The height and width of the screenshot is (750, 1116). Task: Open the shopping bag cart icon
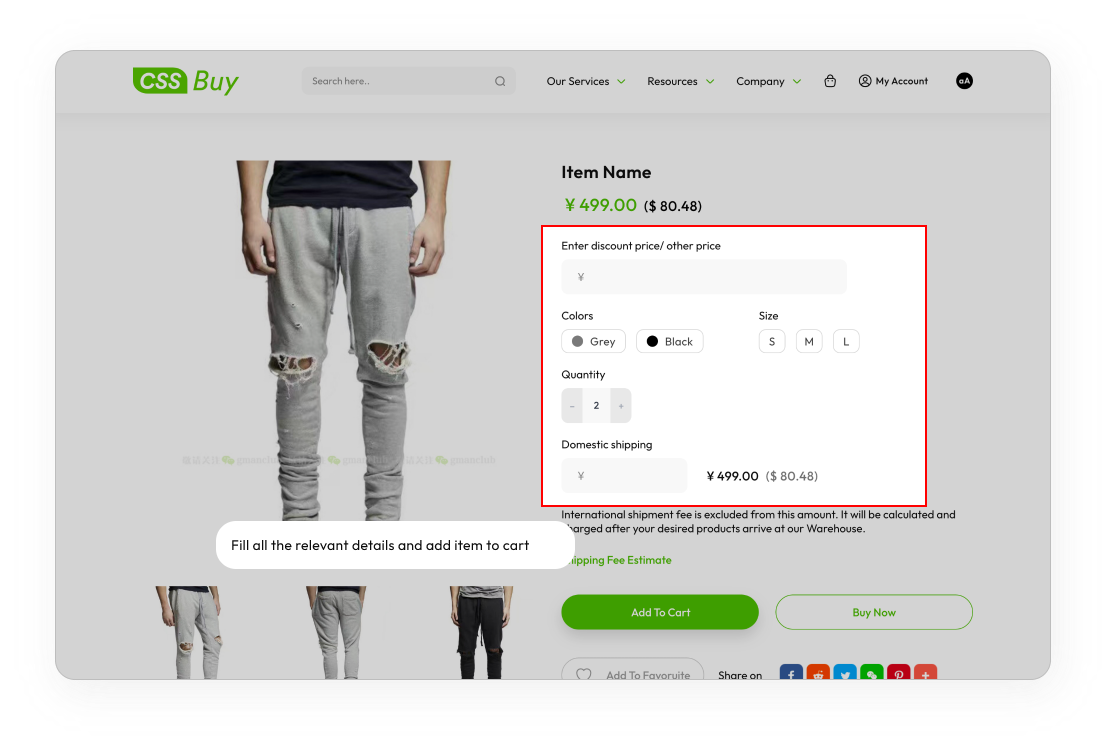click(x=830, y=81)
